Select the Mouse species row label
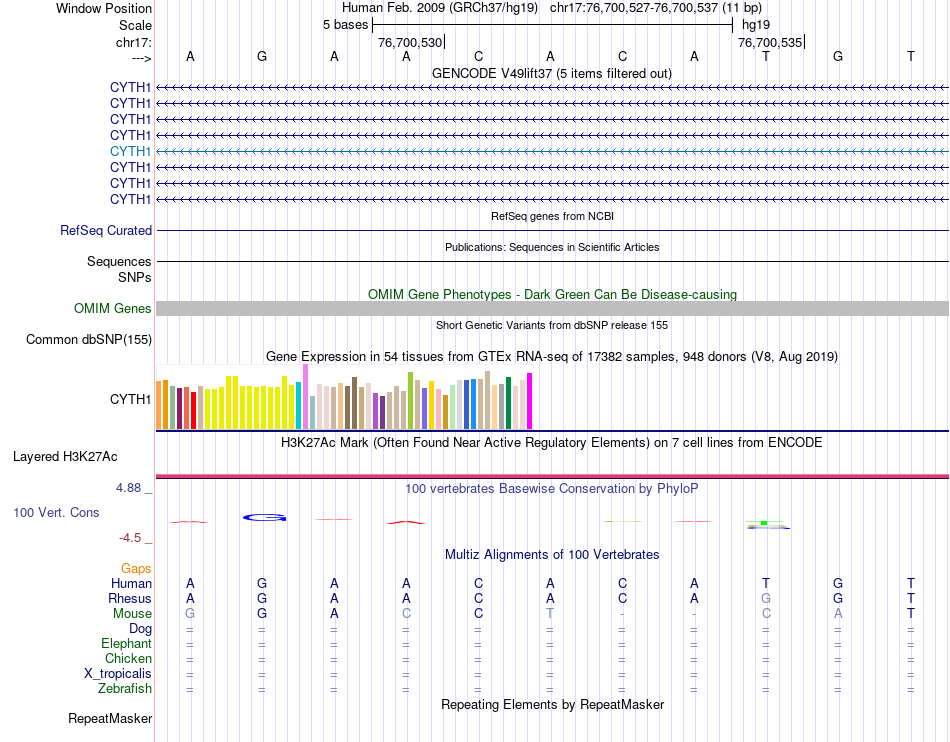 click(x=132, y=614)
